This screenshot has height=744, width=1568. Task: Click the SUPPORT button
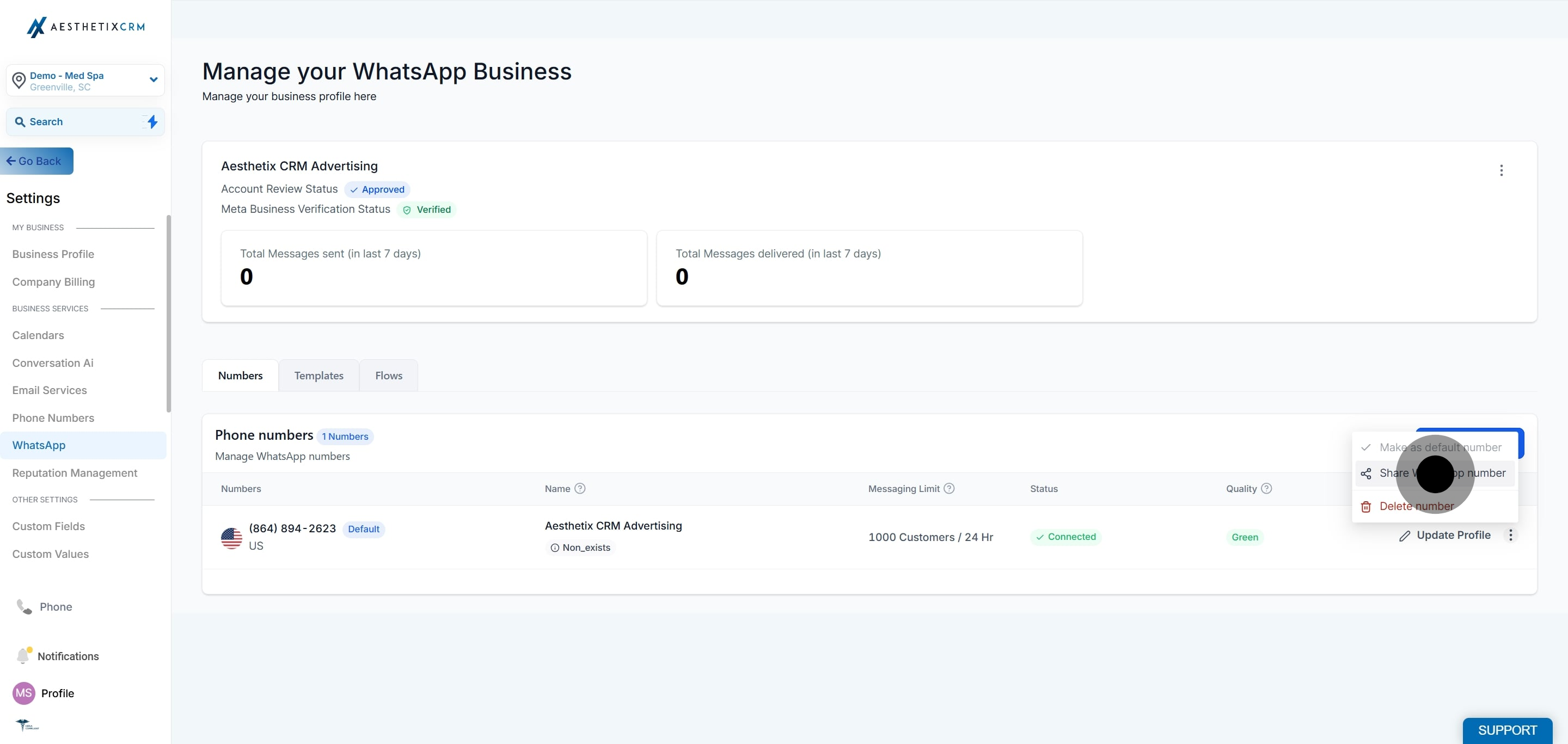coord(1507,730)
